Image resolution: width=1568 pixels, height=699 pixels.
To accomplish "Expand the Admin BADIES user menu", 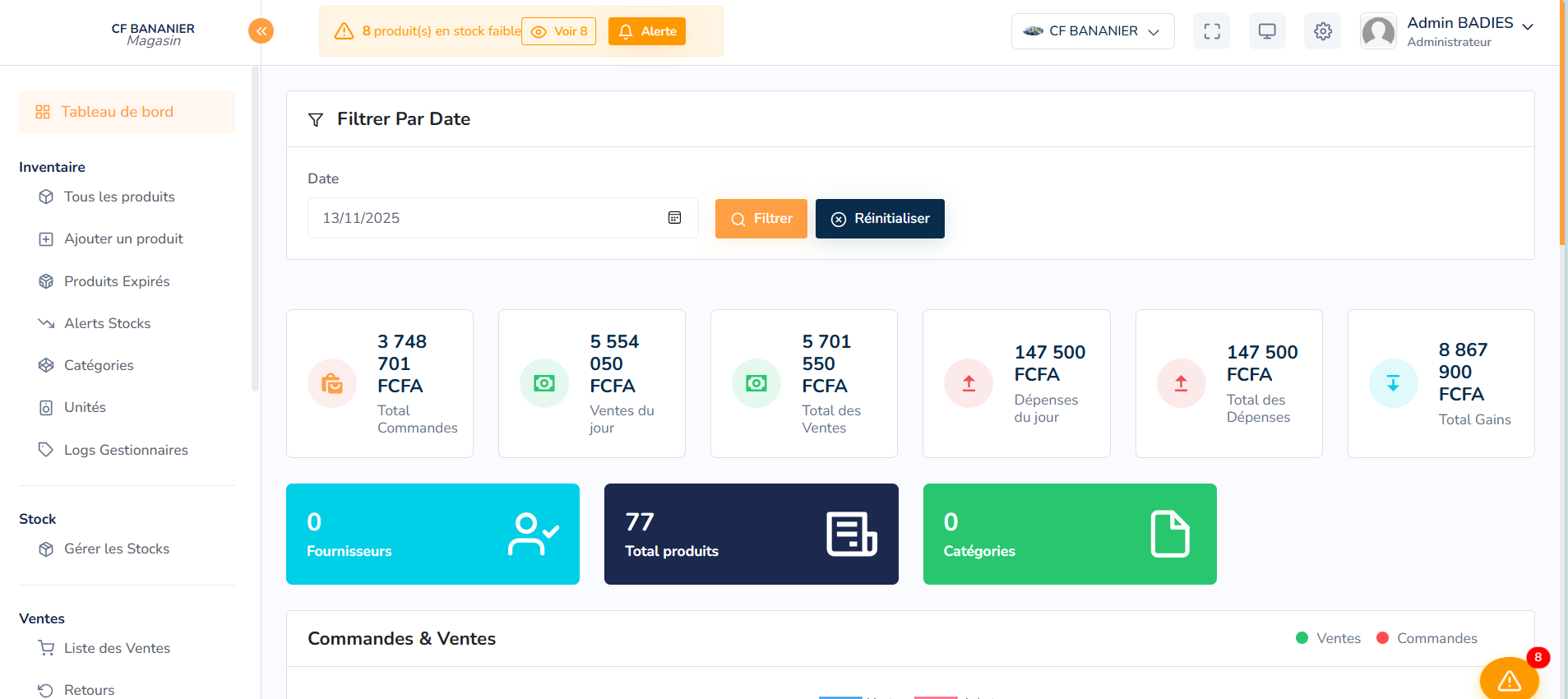I will coord(1469,31).
